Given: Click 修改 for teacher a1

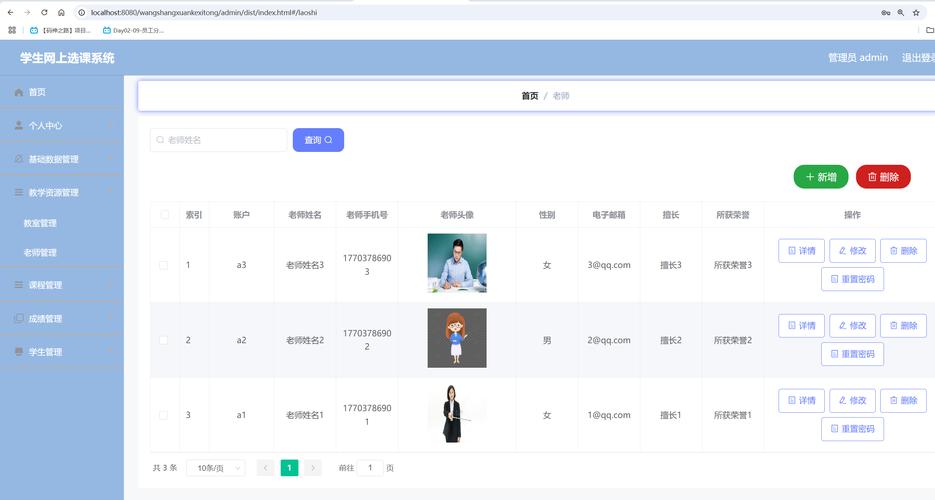Looking at the screenshot, I should (x=852, y=400).
